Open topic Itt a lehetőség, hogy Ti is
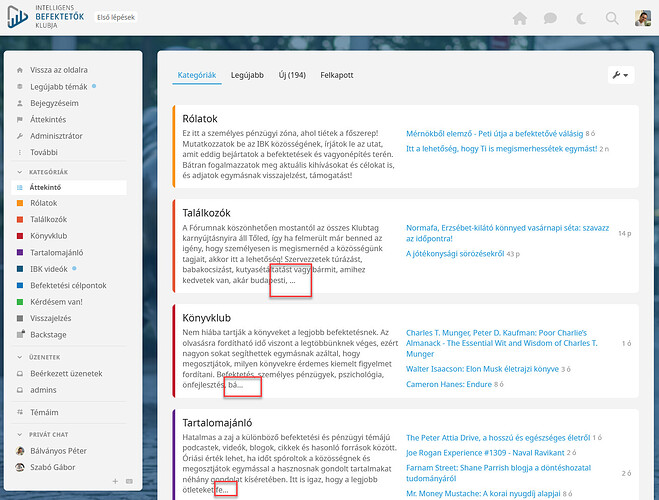The height and width of the screenshot is (500, 659). coord(501,149)
